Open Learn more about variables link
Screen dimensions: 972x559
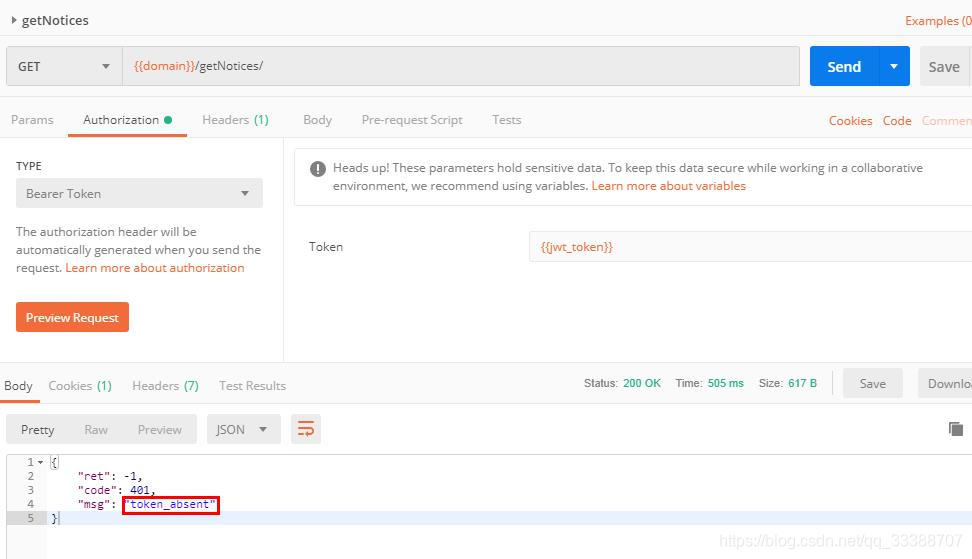tap(668, 186)
